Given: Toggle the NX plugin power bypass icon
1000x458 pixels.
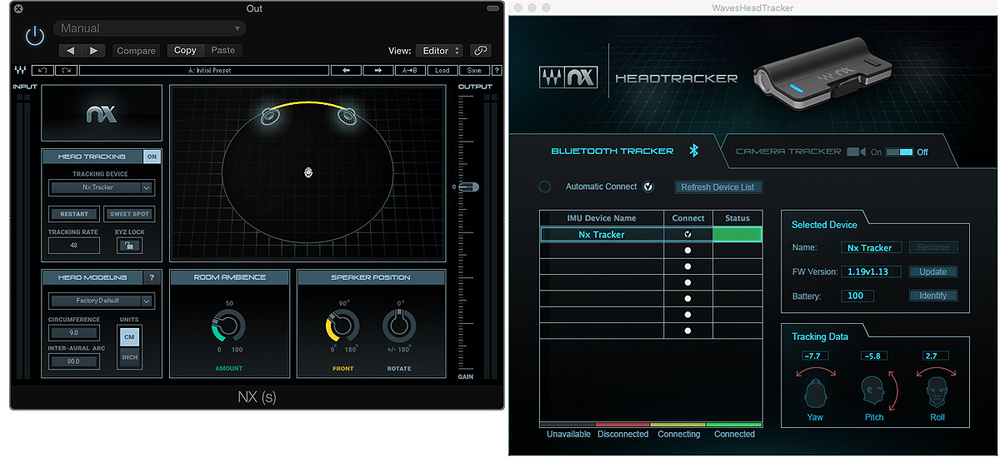Looking at the screenshot, I should 34,36.
